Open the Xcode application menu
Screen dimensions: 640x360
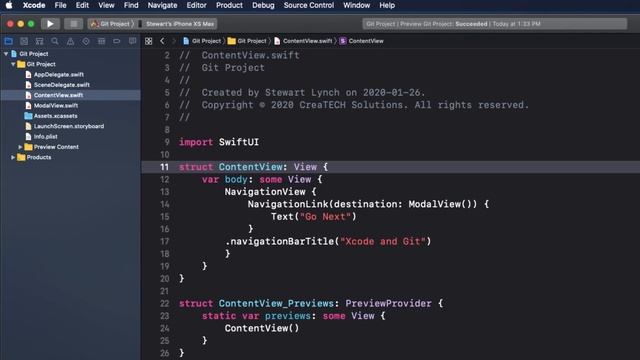click(34, 5)
